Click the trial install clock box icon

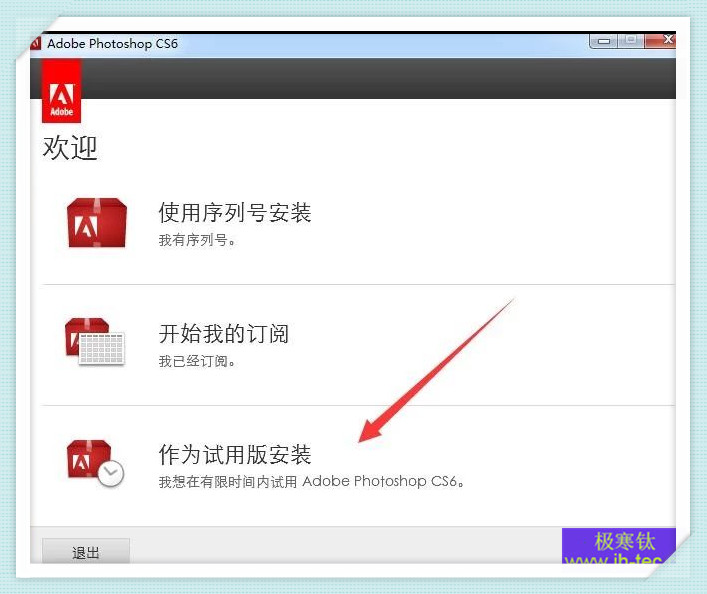[95, 463]
